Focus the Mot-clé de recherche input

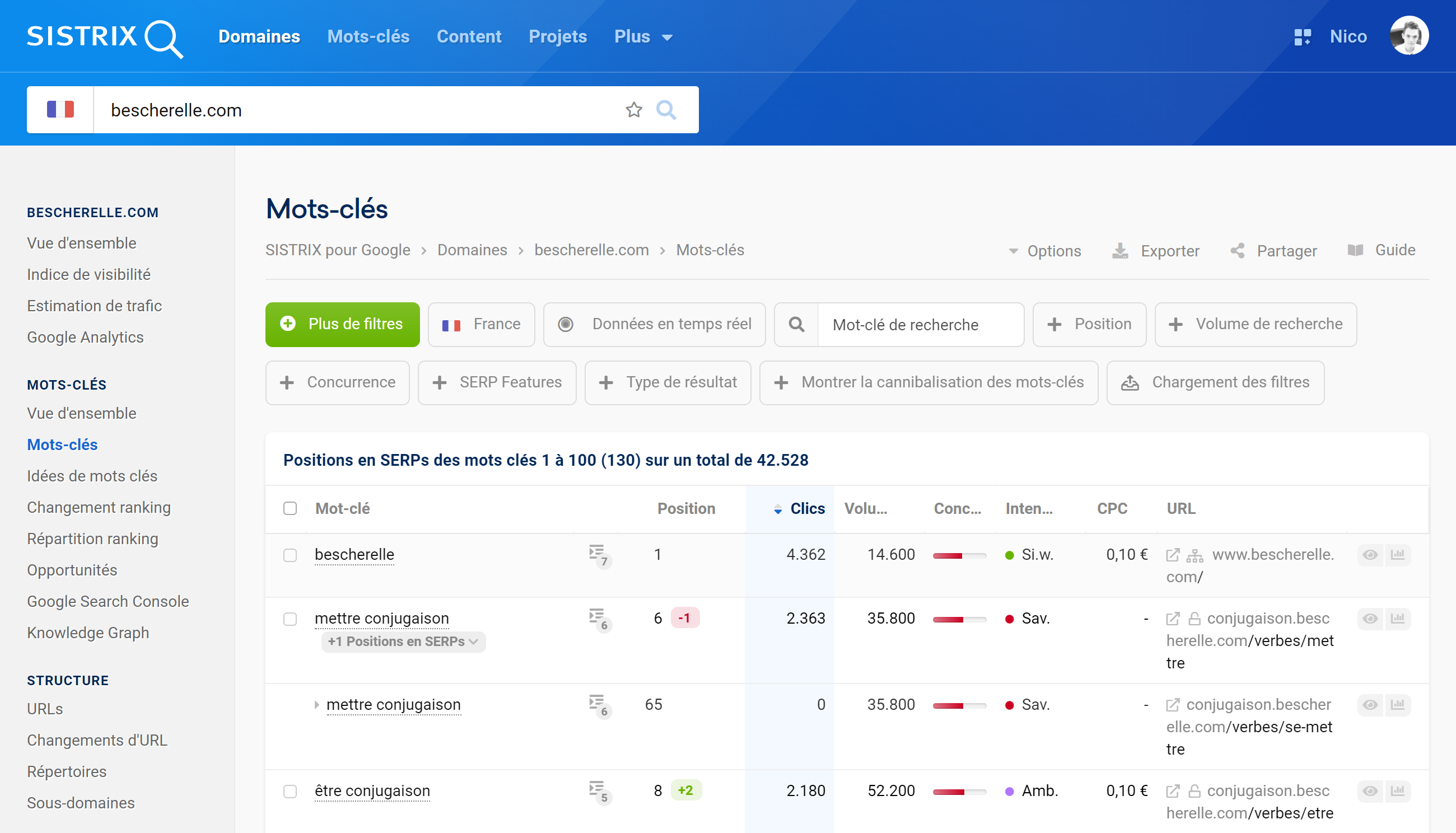921,324
